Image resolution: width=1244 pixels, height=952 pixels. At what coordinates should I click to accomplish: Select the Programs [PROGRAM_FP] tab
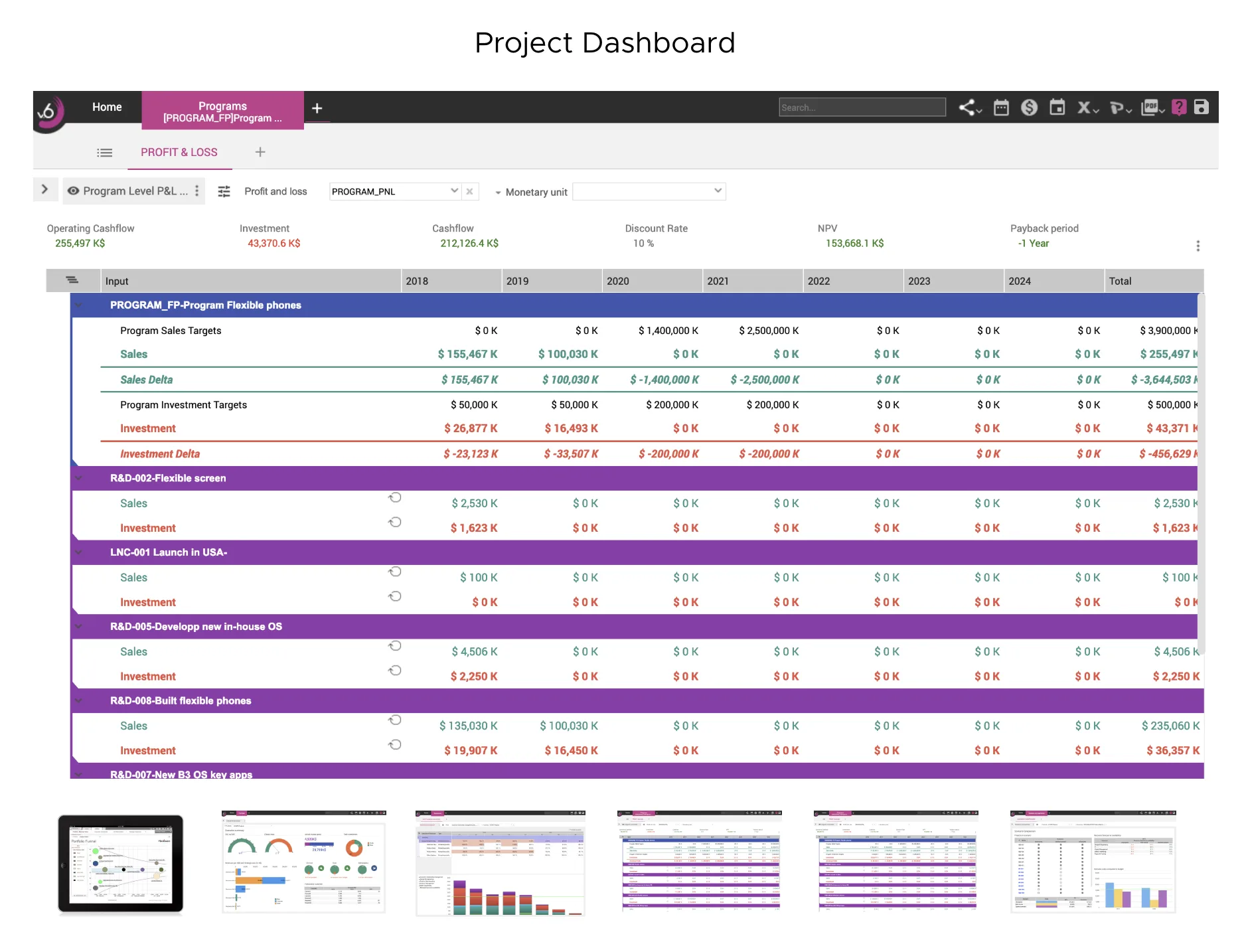tap(222, 111)
